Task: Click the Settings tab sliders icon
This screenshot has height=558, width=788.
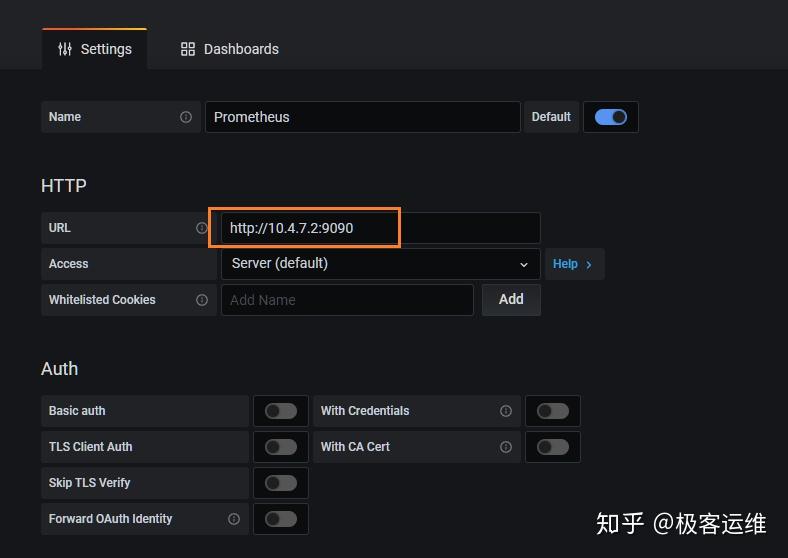Action: pos(65,49)
